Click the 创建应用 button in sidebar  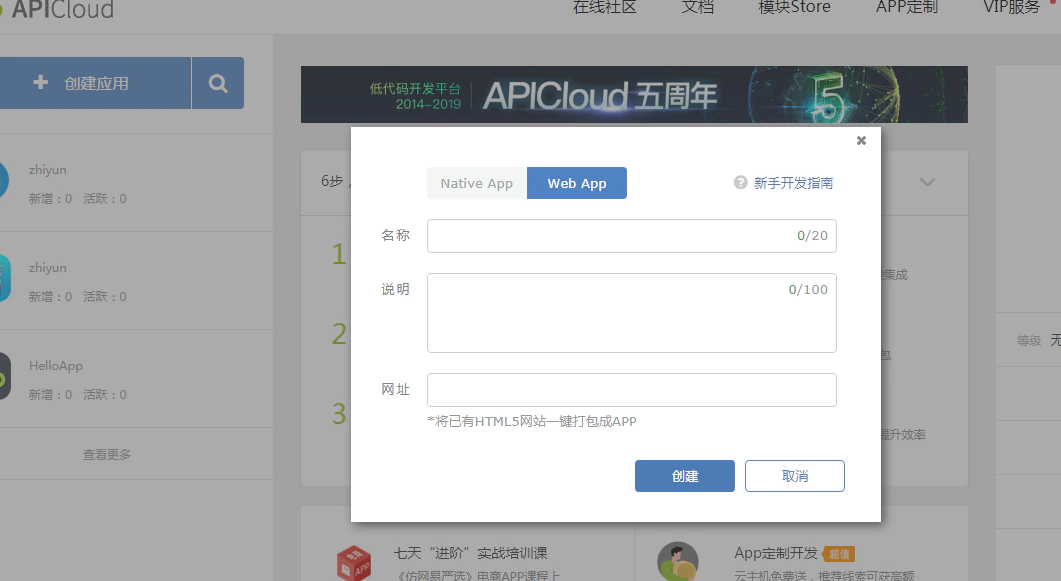click(x=95, y=83)
